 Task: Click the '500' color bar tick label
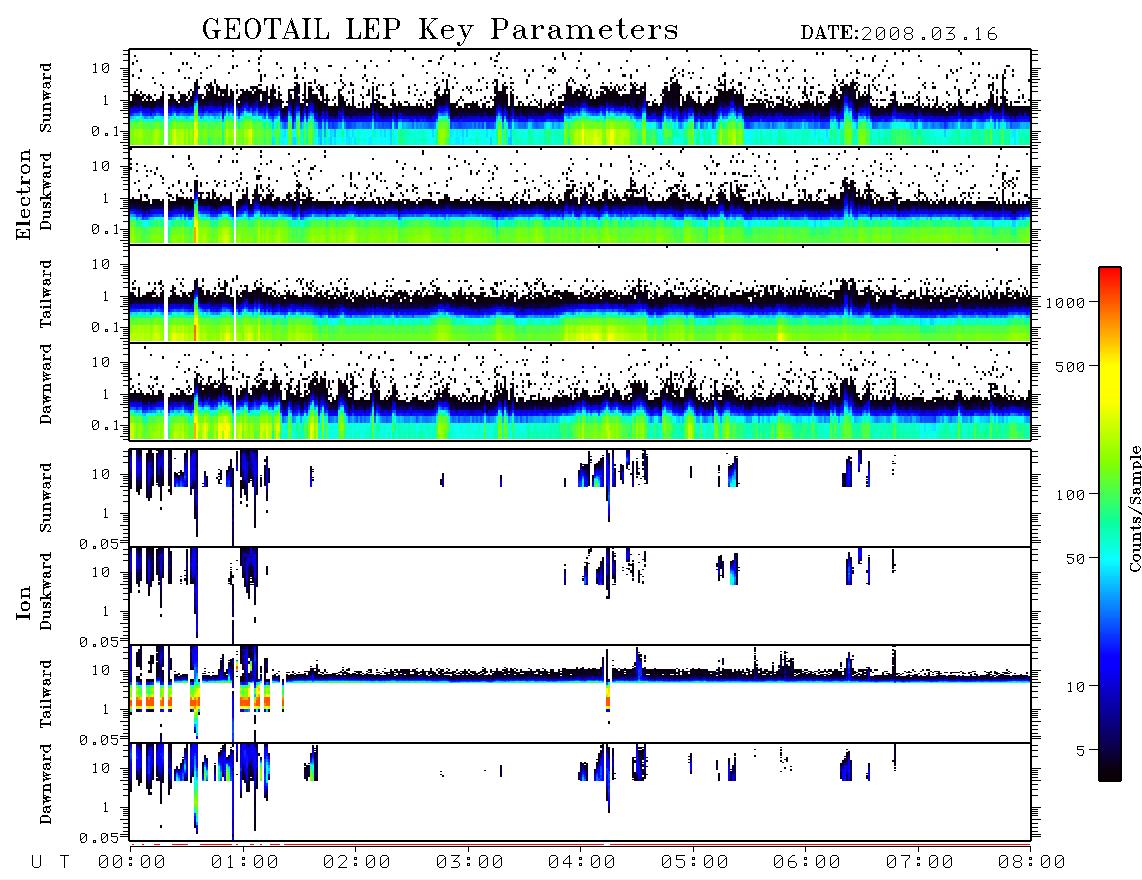[1071, 366]
